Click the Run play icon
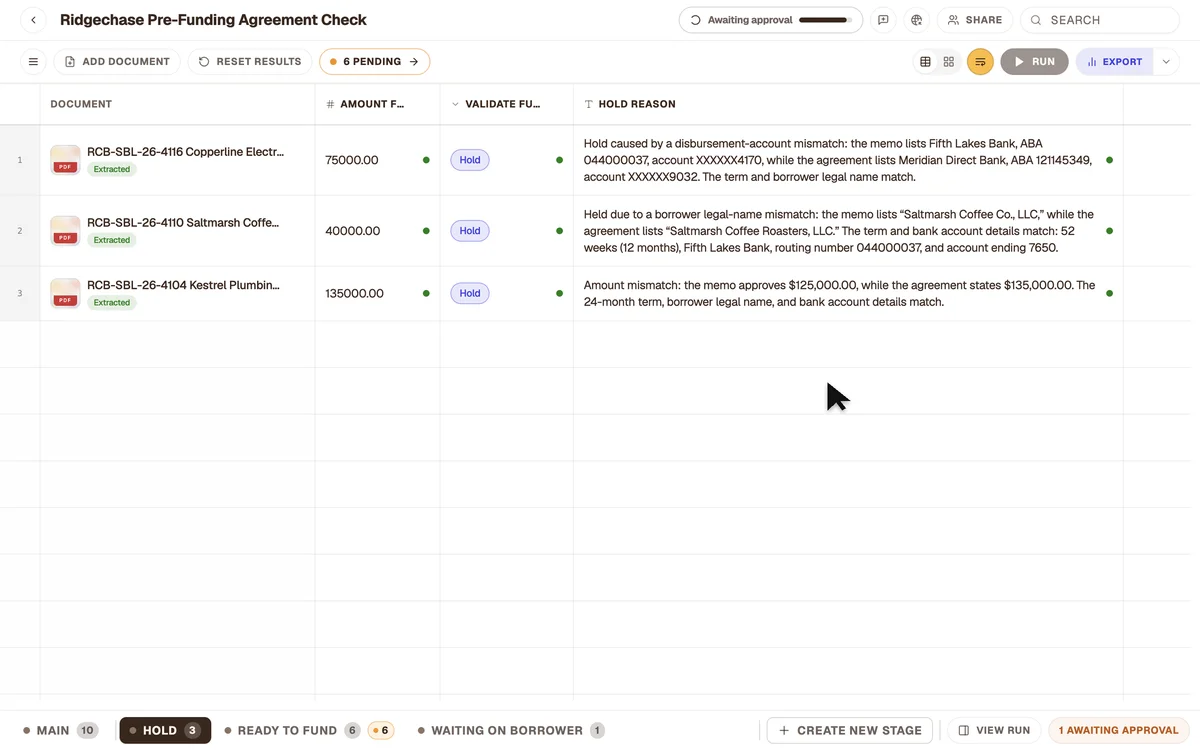Viewport: 1200px width, 750px height. tap(1019, 62)
